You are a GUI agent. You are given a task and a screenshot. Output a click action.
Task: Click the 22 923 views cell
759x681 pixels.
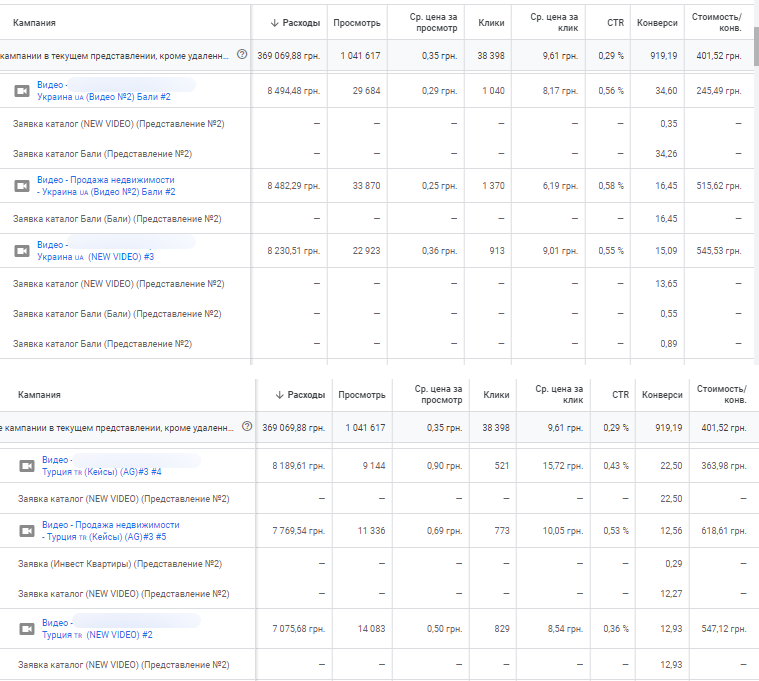[366, 251]
